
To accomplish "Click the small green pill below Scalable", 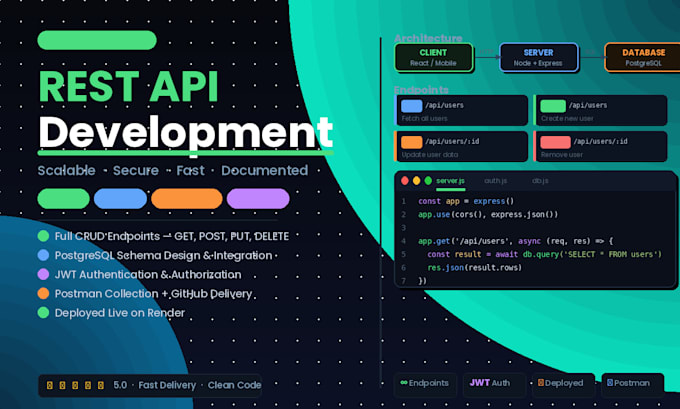I will coord(64,199).
